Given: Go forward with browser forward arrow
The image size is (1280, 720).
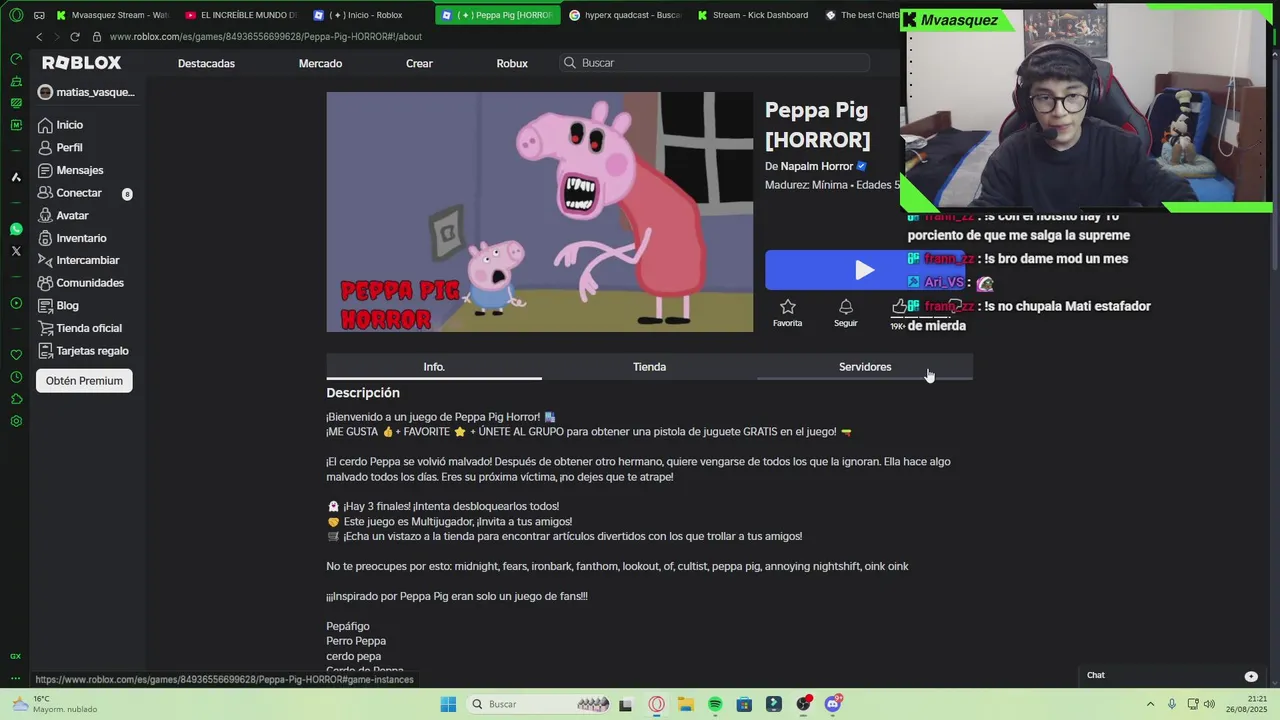Looking at the screenshot, I should coord(56,37).
